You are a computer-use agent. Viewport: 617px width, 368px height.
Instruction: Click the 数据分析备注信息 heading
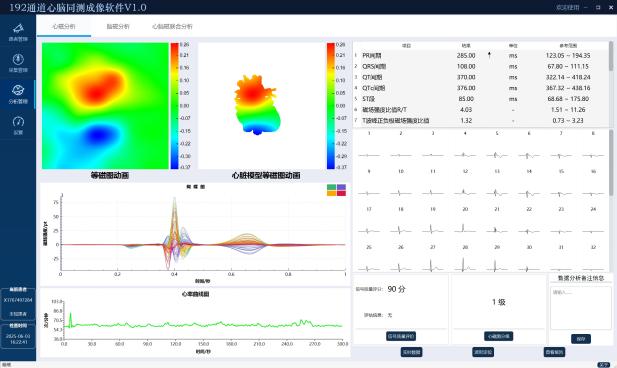(x=581, y=278)
